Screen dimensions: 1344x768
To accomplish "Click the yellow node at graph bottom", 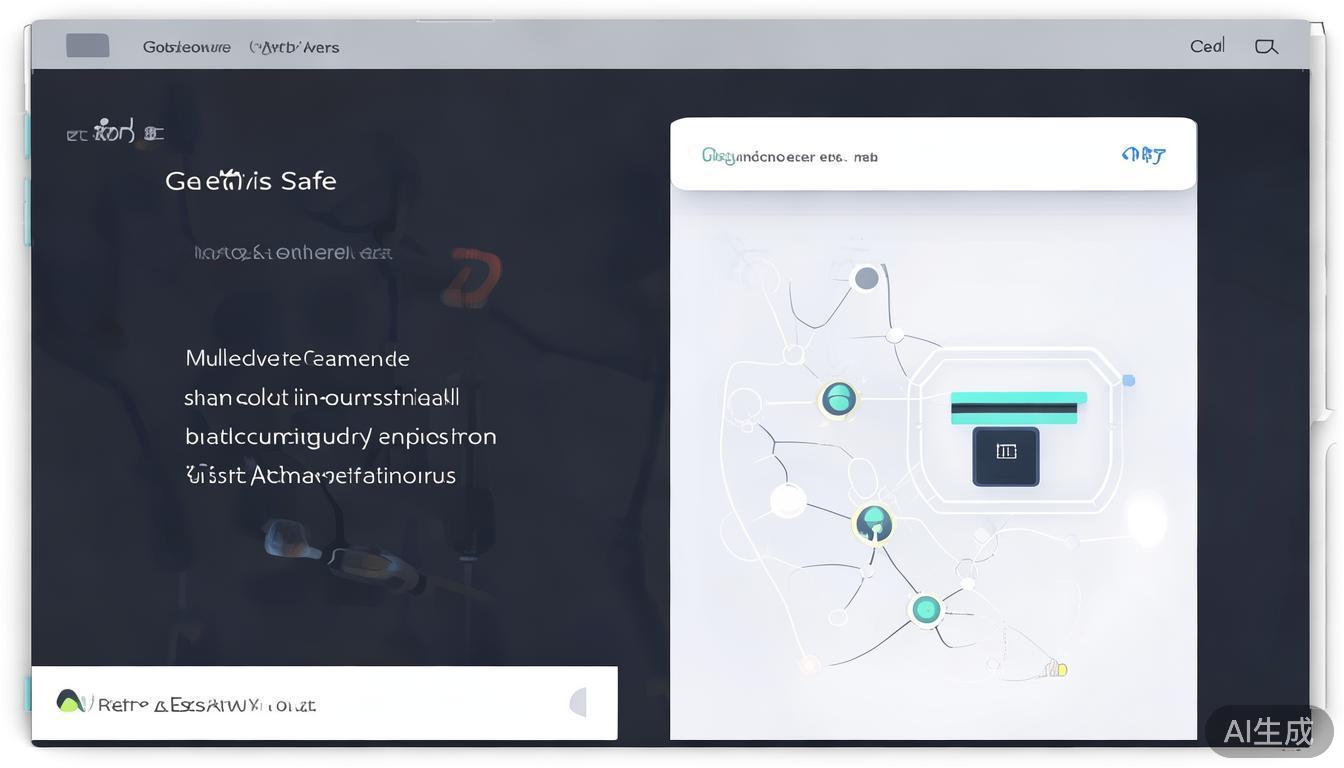I will pyautogui.click(x=1059, y=669).
